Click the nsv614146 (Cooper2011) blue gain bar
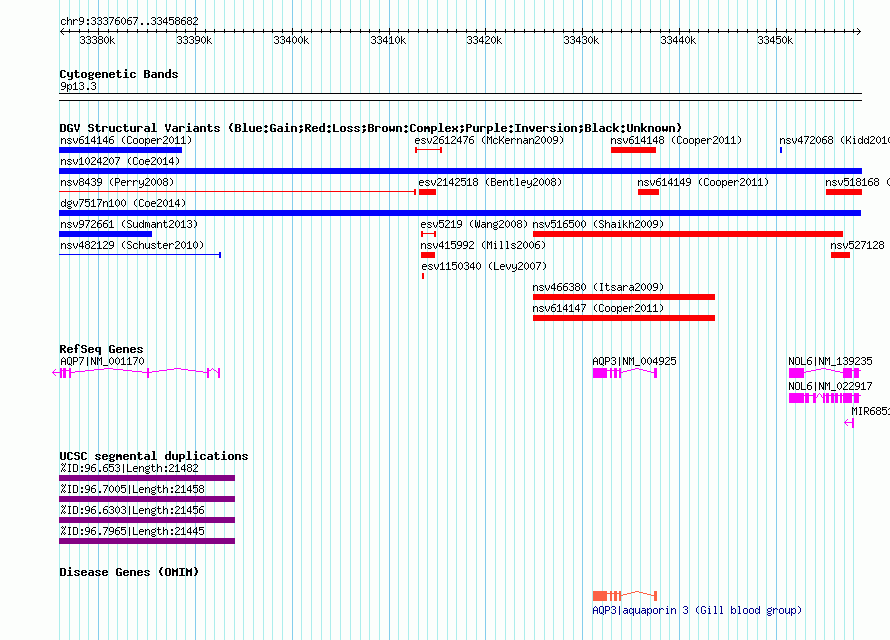890x640 pixels. click(x=120, y=150)
